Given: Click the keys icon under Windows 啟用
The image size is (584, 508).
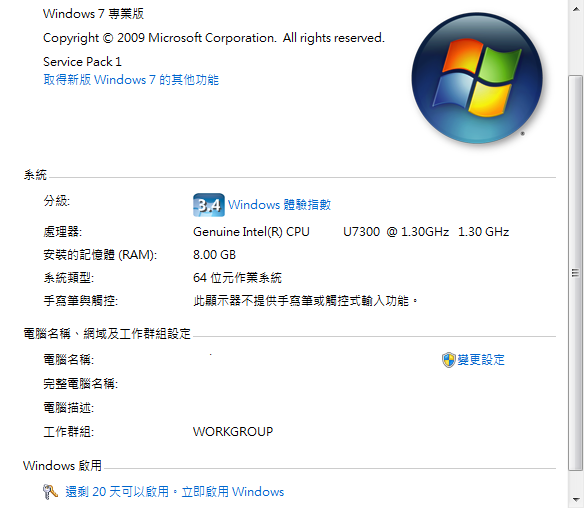Looking at the screenshot, I should click(50, 492).
